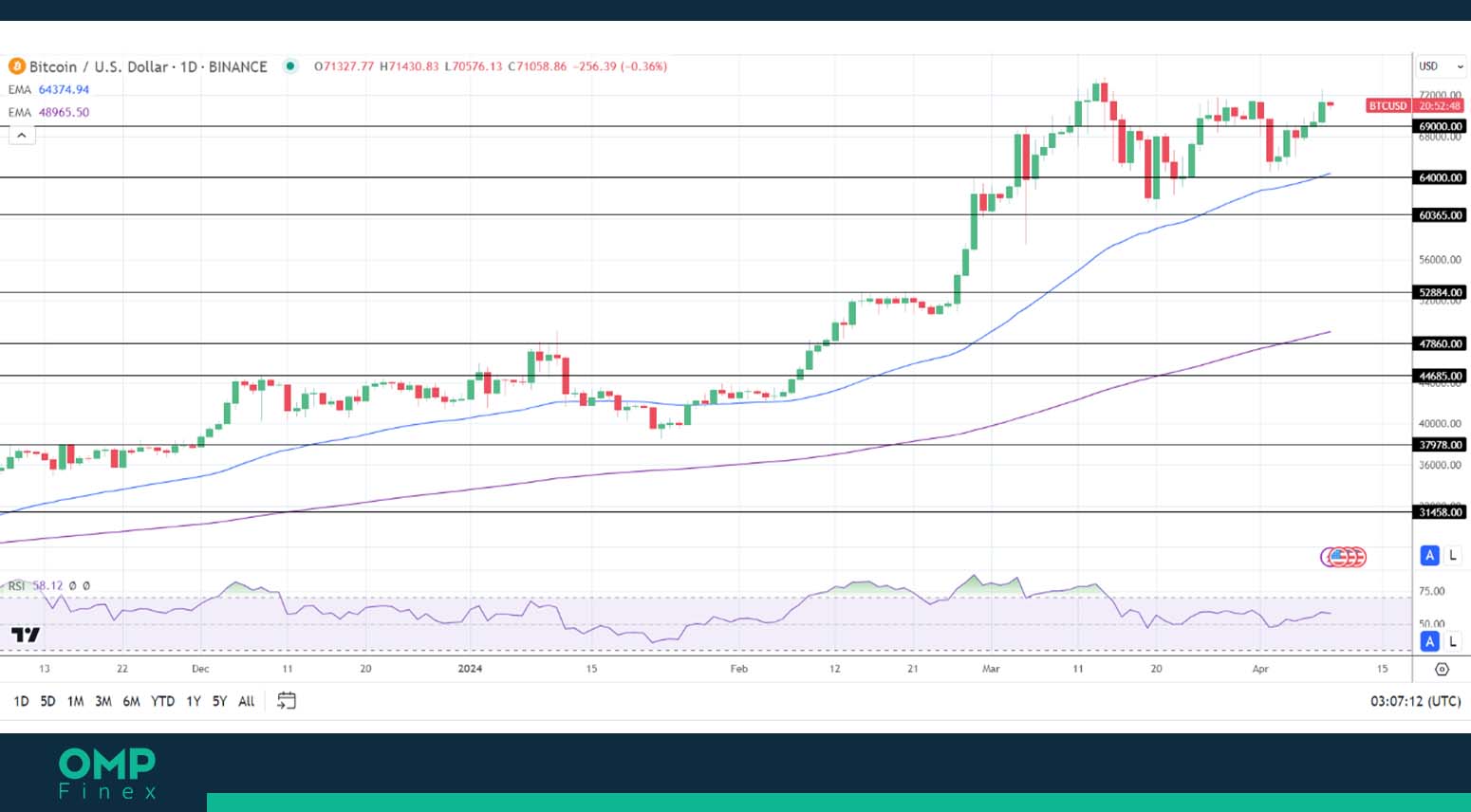
Task: Select the 3M time range
Action: [x=103, y=701]
